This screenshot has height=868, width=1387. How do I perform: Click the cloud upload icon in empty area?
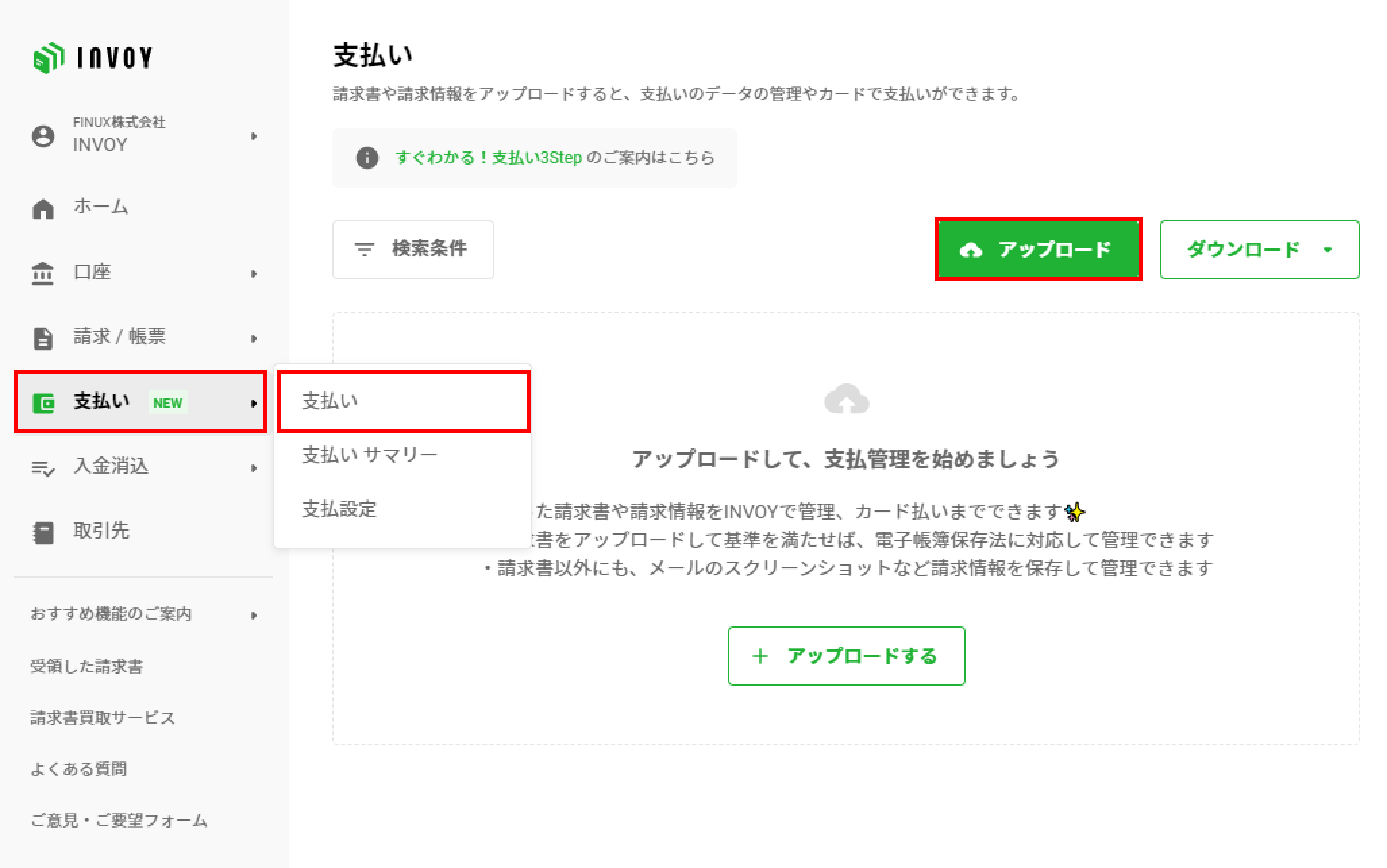846,399
